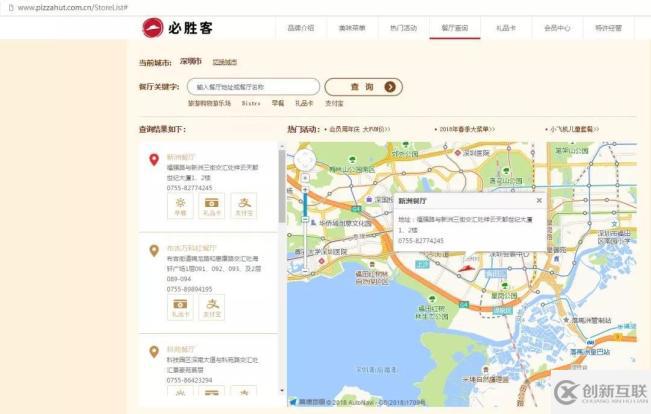The image size is (651, 414).
Task: Click the map zoom-in plus button
Action: 305,189
